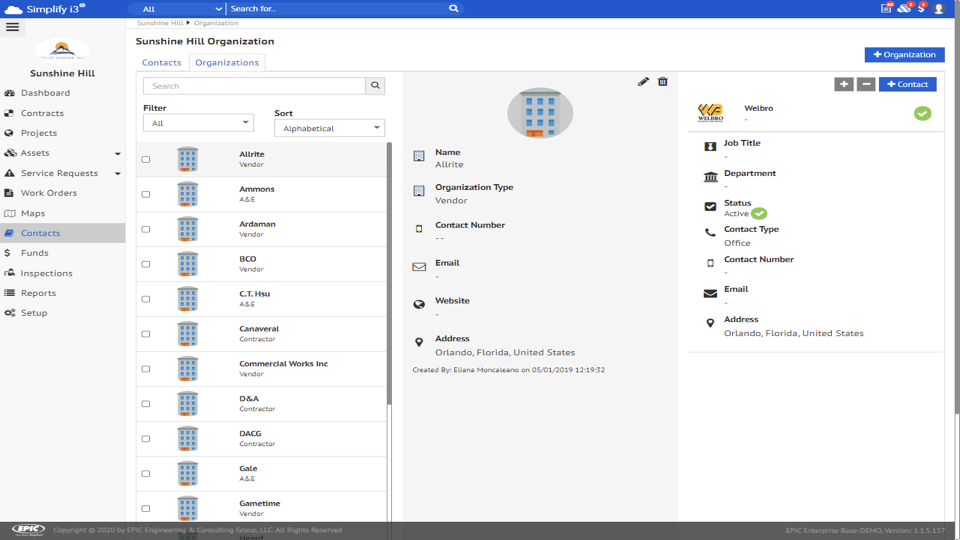Image resolution: width=960 pixels, height=540 pixels.
Task: Check the checkbox for Allrite
Action: (x=146, y=160)
